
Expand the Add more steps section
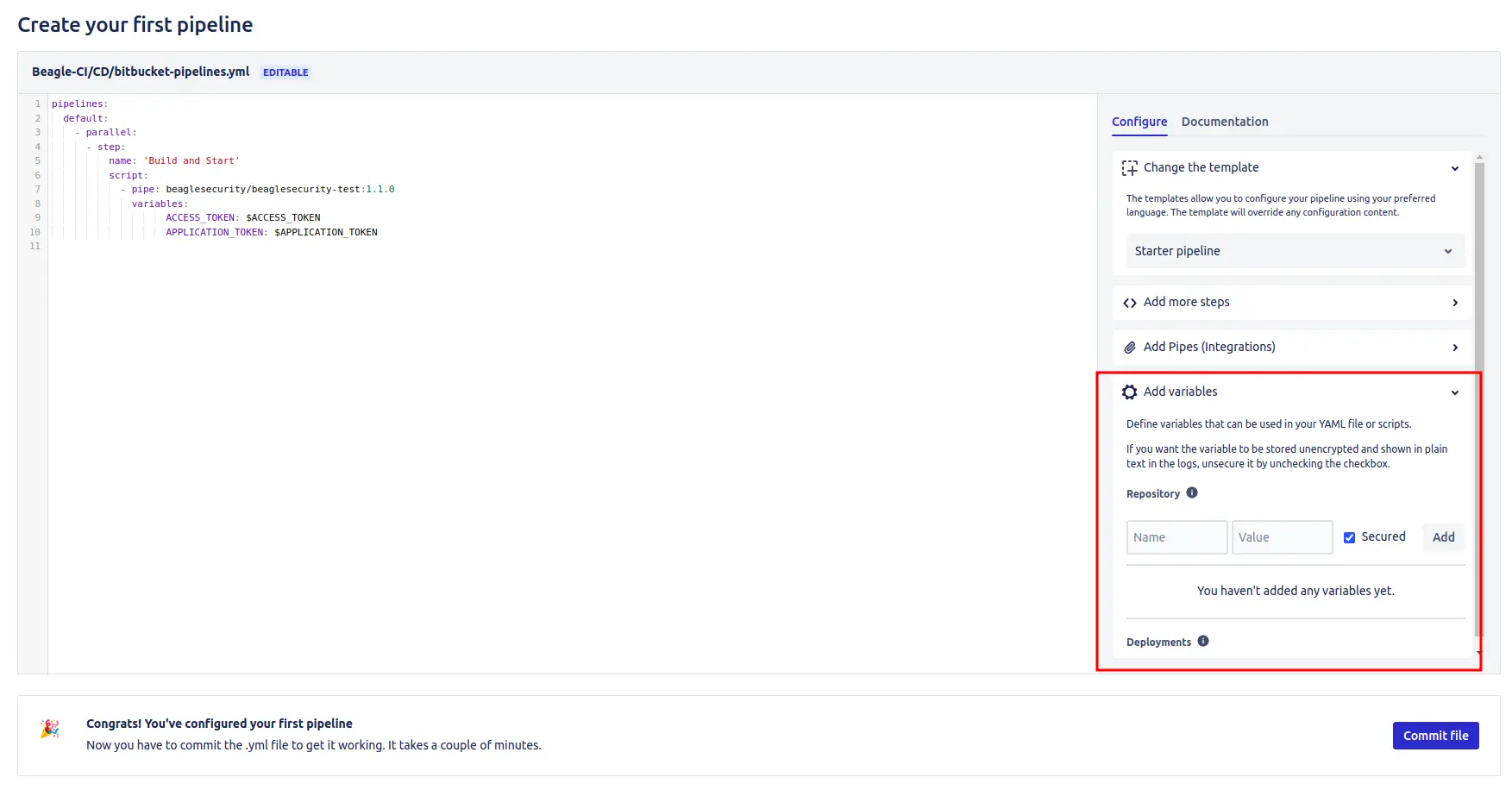click(1454, 303)
